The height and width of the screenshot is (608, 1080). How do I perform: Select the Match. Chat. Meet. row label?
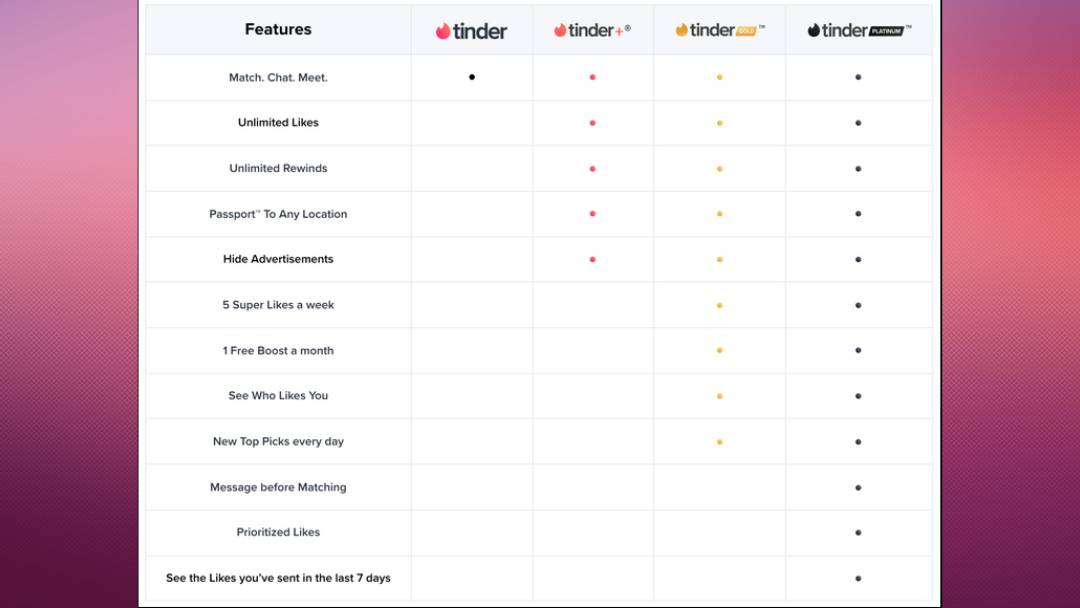tap(278, 77)
